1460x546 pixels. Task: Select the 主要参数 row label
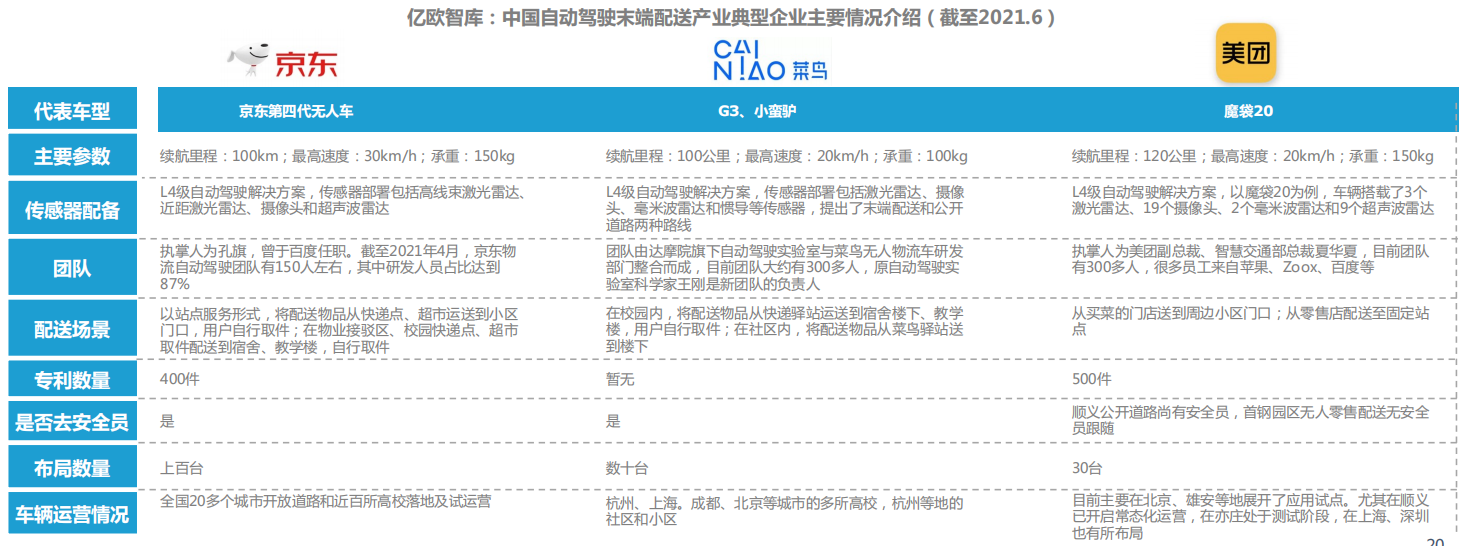click(72, 156)
